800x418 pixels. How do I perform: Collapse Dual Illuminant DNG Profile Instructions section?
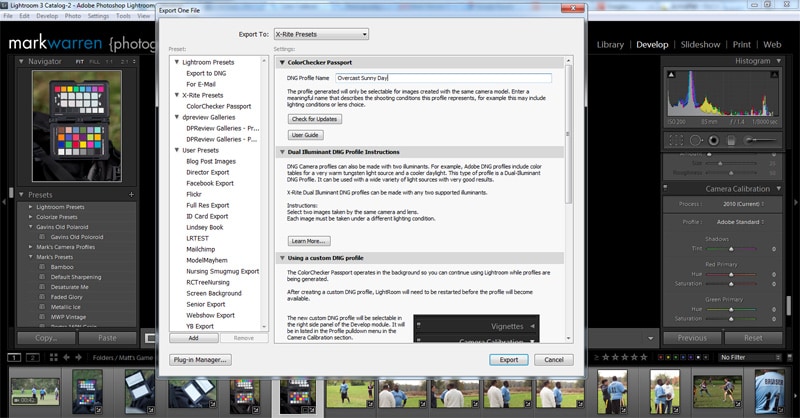click(x=282, y=152)
